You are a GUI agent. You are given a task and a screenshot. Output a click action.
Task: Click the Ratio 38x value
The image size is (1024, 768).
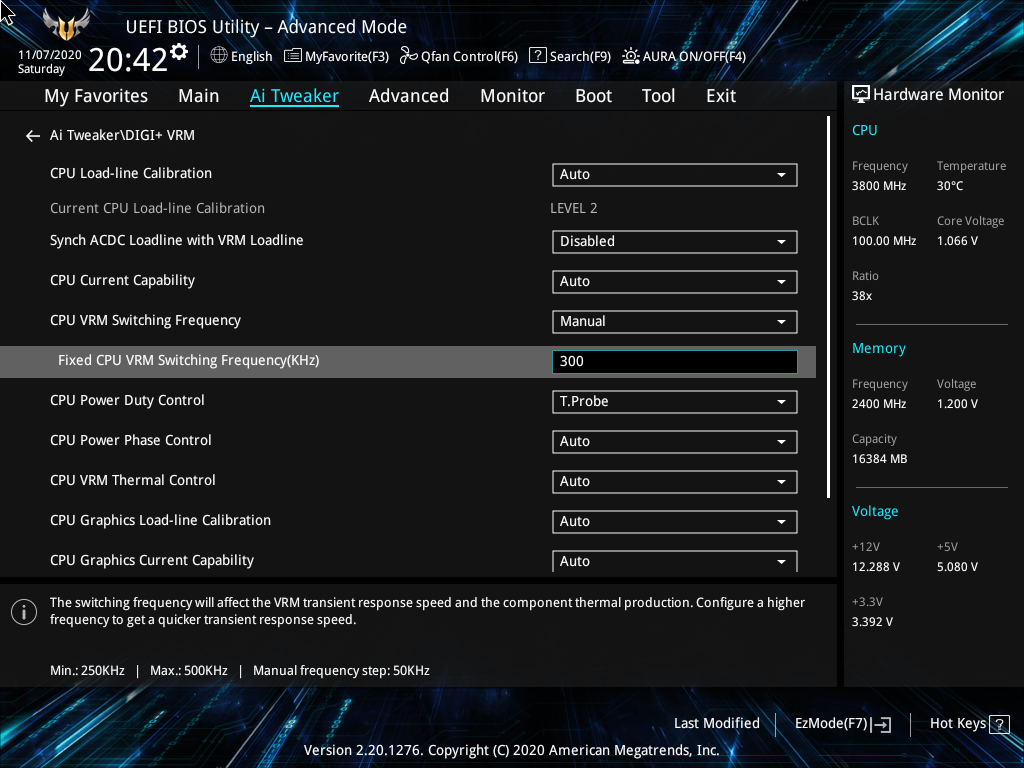[862, 296]
